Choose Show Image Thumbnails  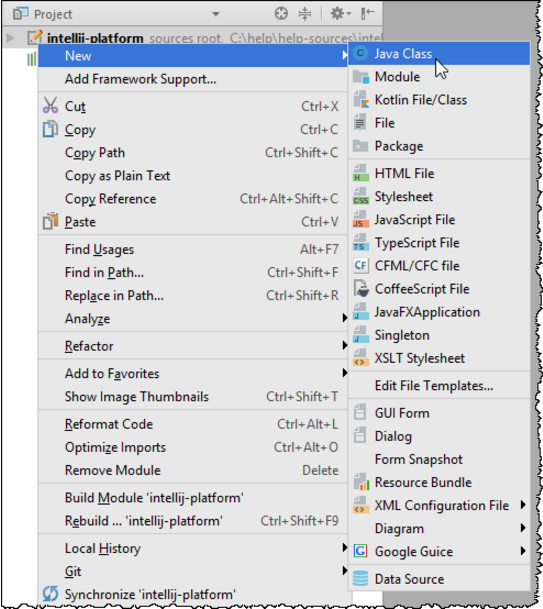click(x=193, y=396)
